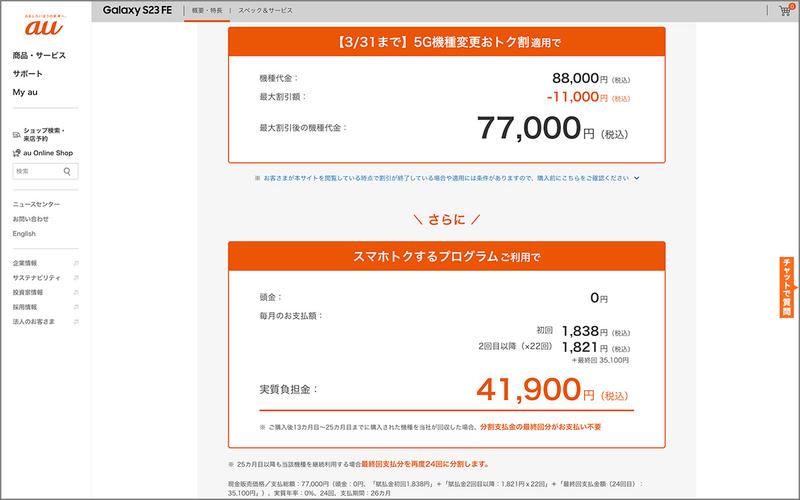Open the shopping cart icon
The image size is (800, 500).
(786, 10)
